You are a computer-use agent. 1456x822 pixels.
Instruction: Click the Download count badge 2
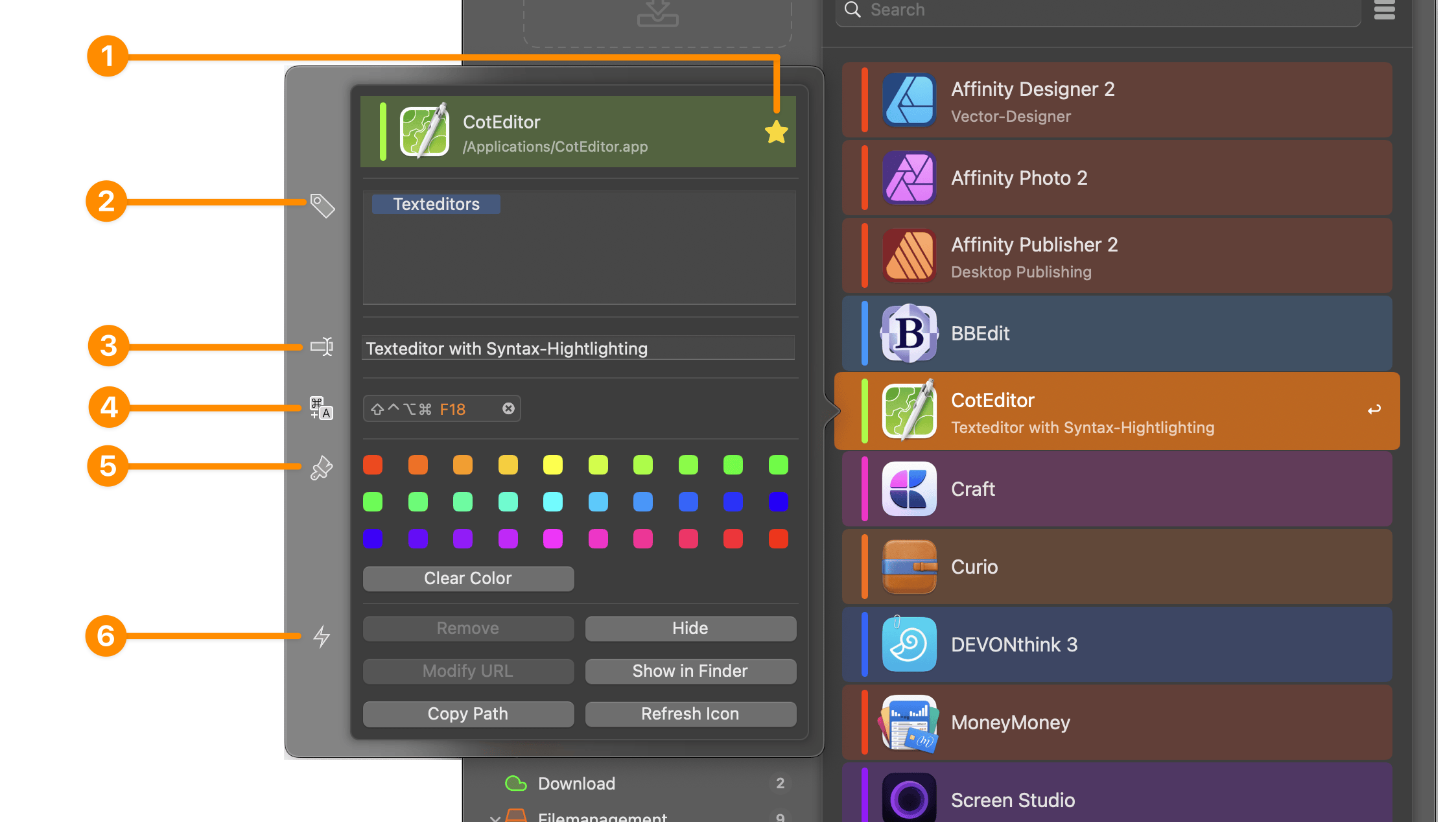click(780, 783)
